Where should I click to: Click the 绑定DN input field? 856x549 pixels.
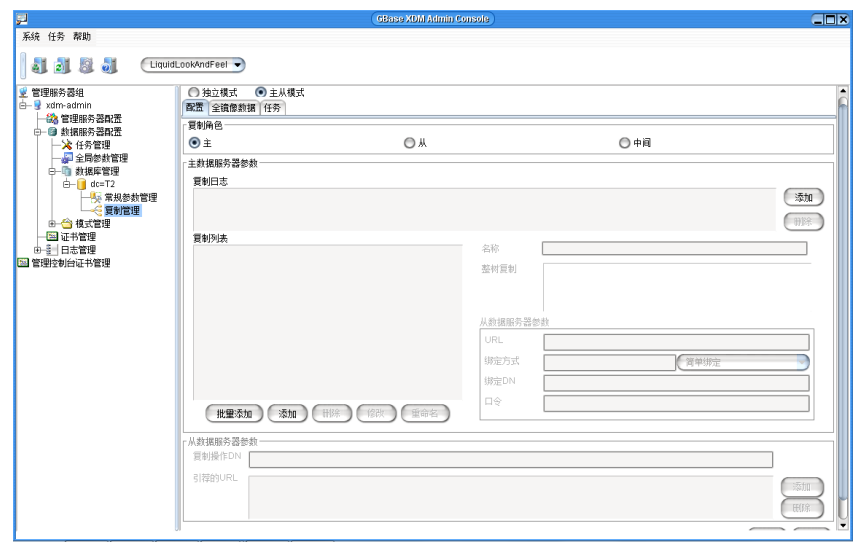[676, 383]
